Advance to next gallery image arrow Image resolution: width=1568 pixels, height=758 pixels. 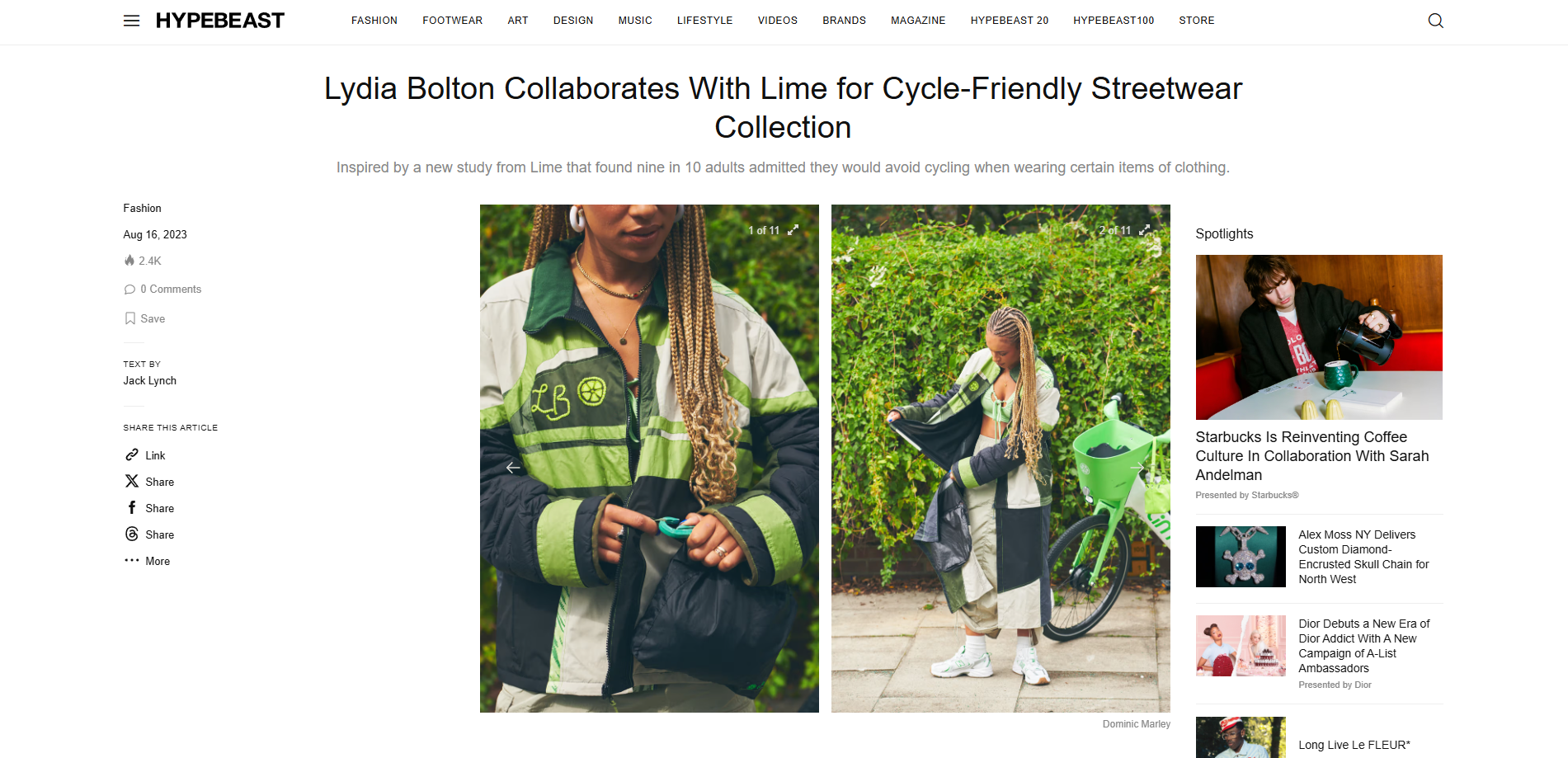click(x=1137, y=468)
